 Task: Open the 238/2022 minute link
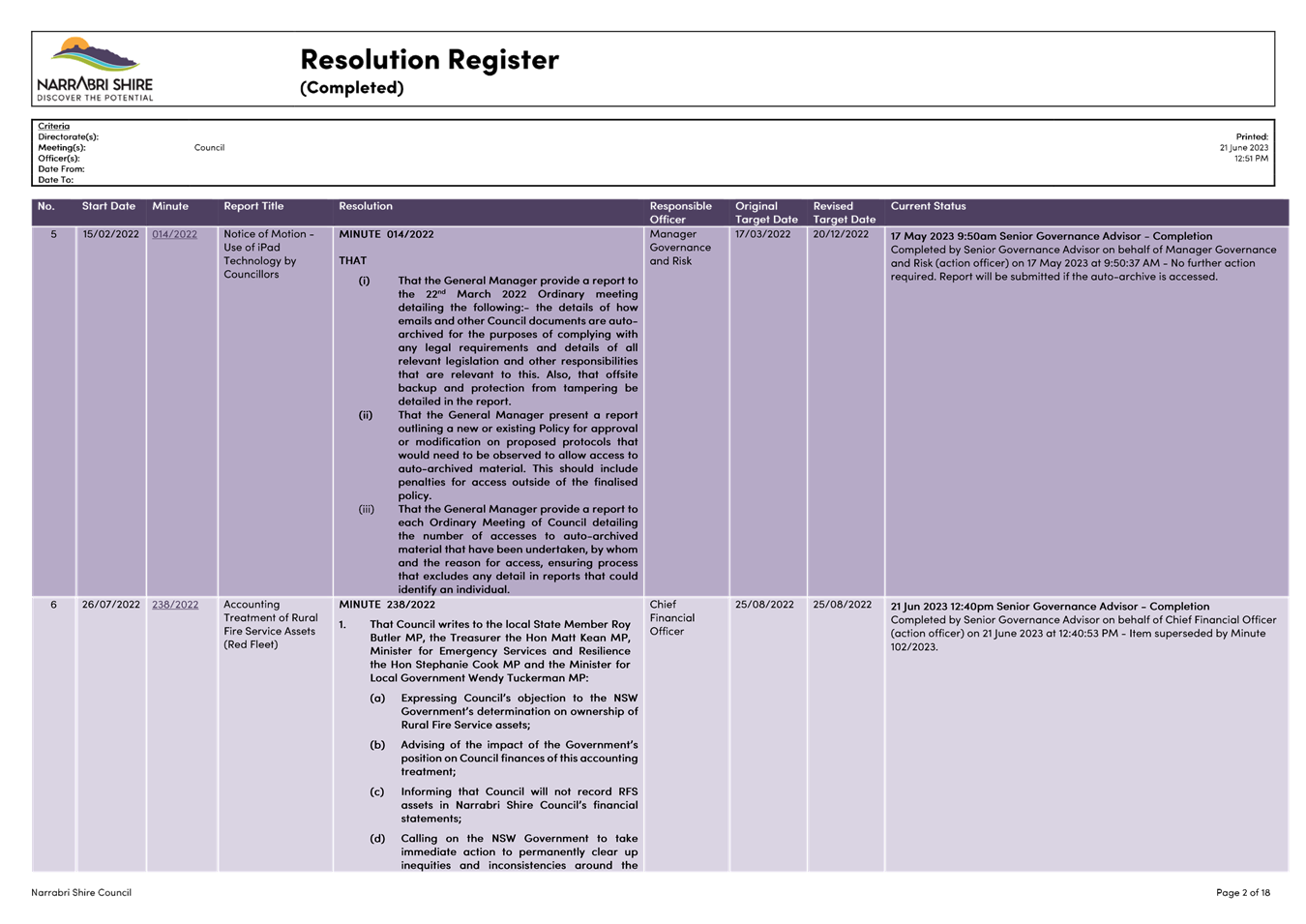(x=175, y=605)
